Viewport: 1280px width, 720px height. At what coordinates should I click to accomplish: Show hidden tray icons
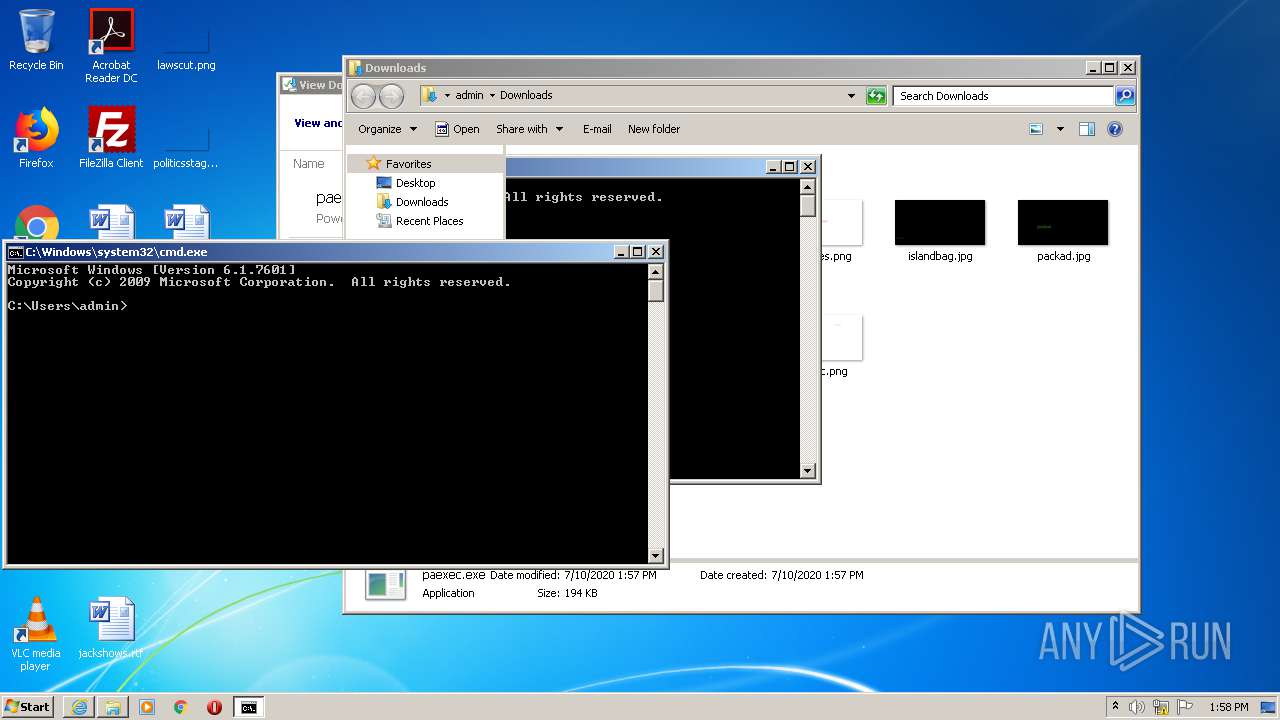point(1116,707)
